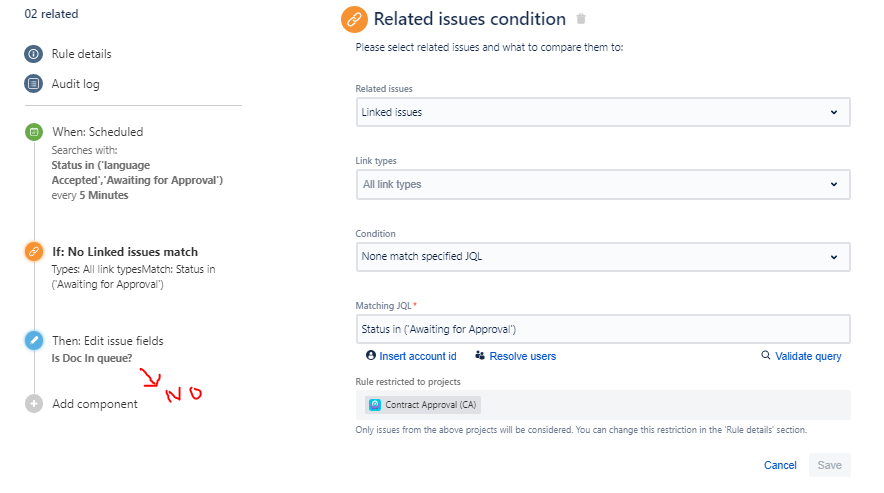The height and width of the screenshot is (493, 884).
Task: Open the Audit log section
Action: (76, 84)
